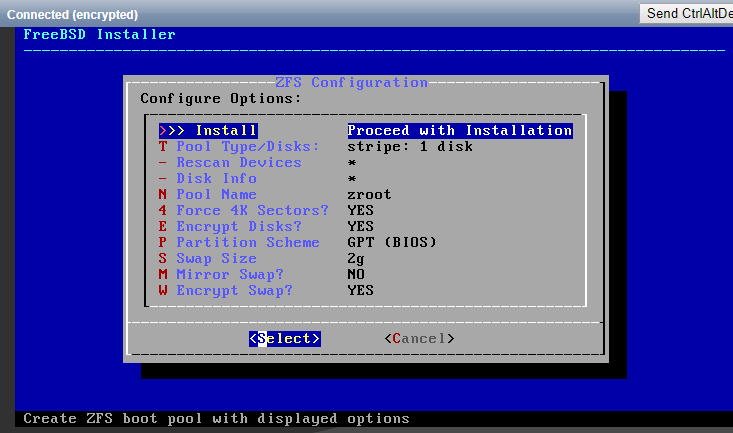Click the Select button
Screen dimensions: 733x433
285,339
